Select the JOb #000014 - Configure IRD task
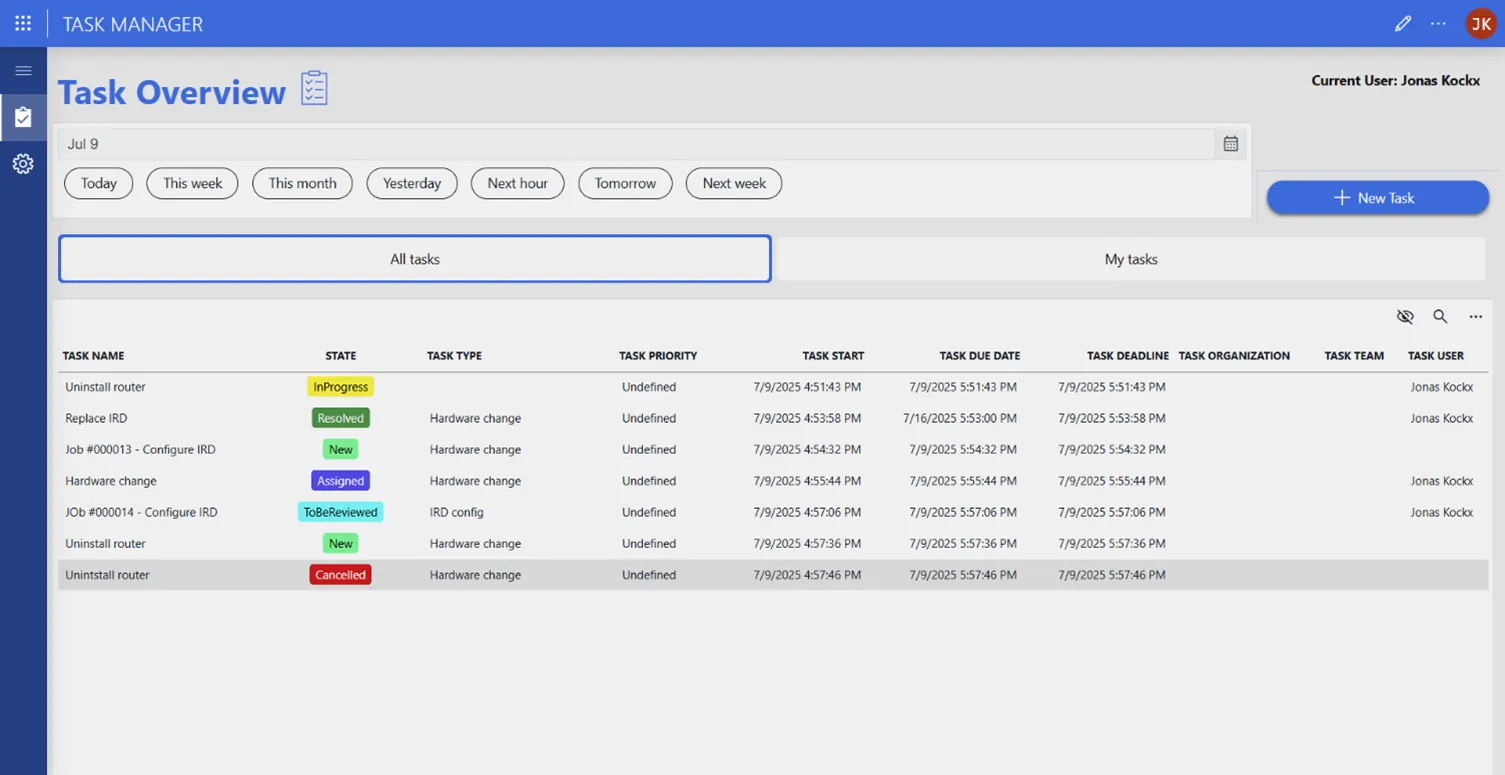Image resolution: width=1505 pixels, height=775 pixels. pos(141,512)
